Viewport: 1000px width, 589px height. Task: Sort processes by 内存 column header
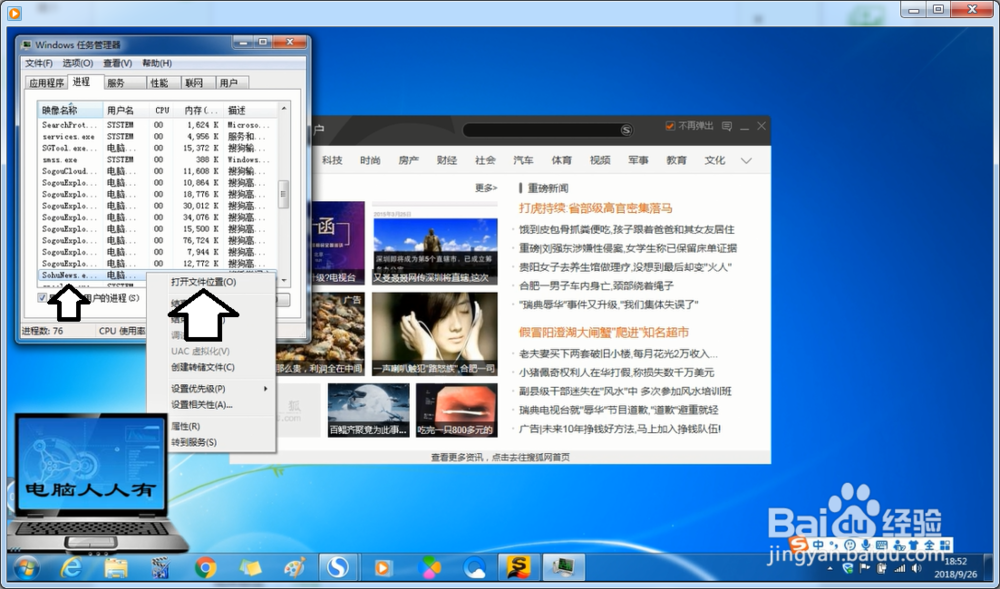200,110
